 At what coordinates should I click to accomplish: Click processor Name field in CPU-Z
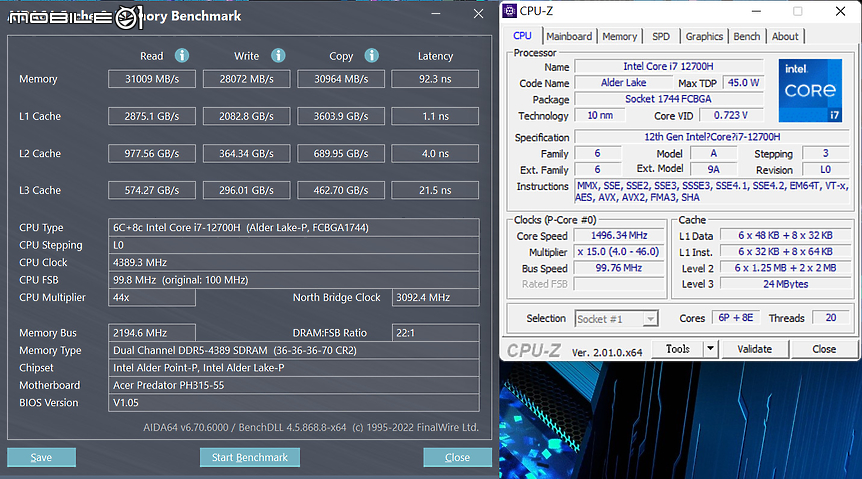[668, 67]
